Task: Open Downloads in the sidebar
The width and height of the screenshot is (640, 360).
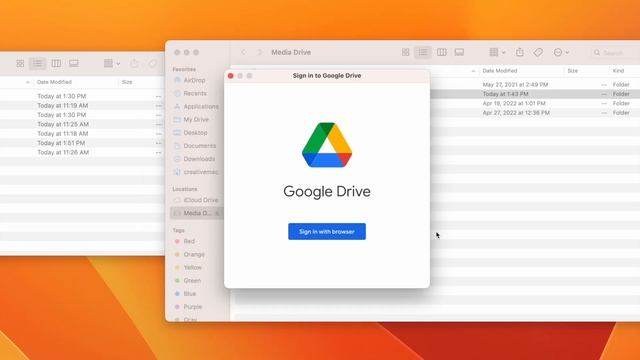Action: pyautogui.click(x=194, y=159)
